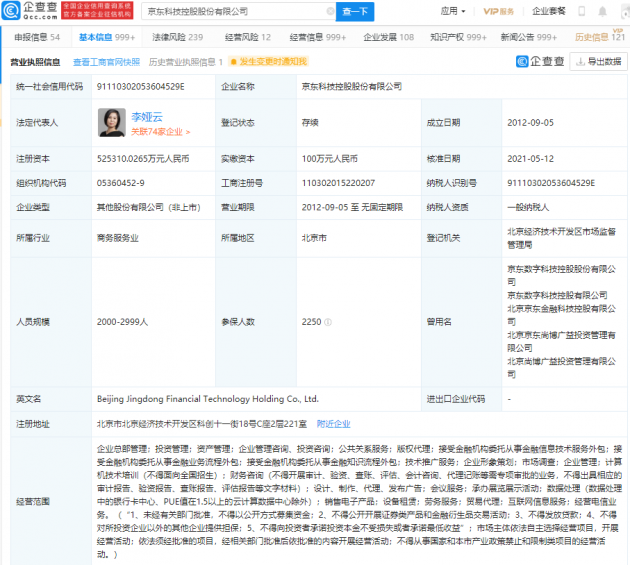Open 附近企业 link after address
This screenshot has width=630, height=565.
[x=333, y=424]
